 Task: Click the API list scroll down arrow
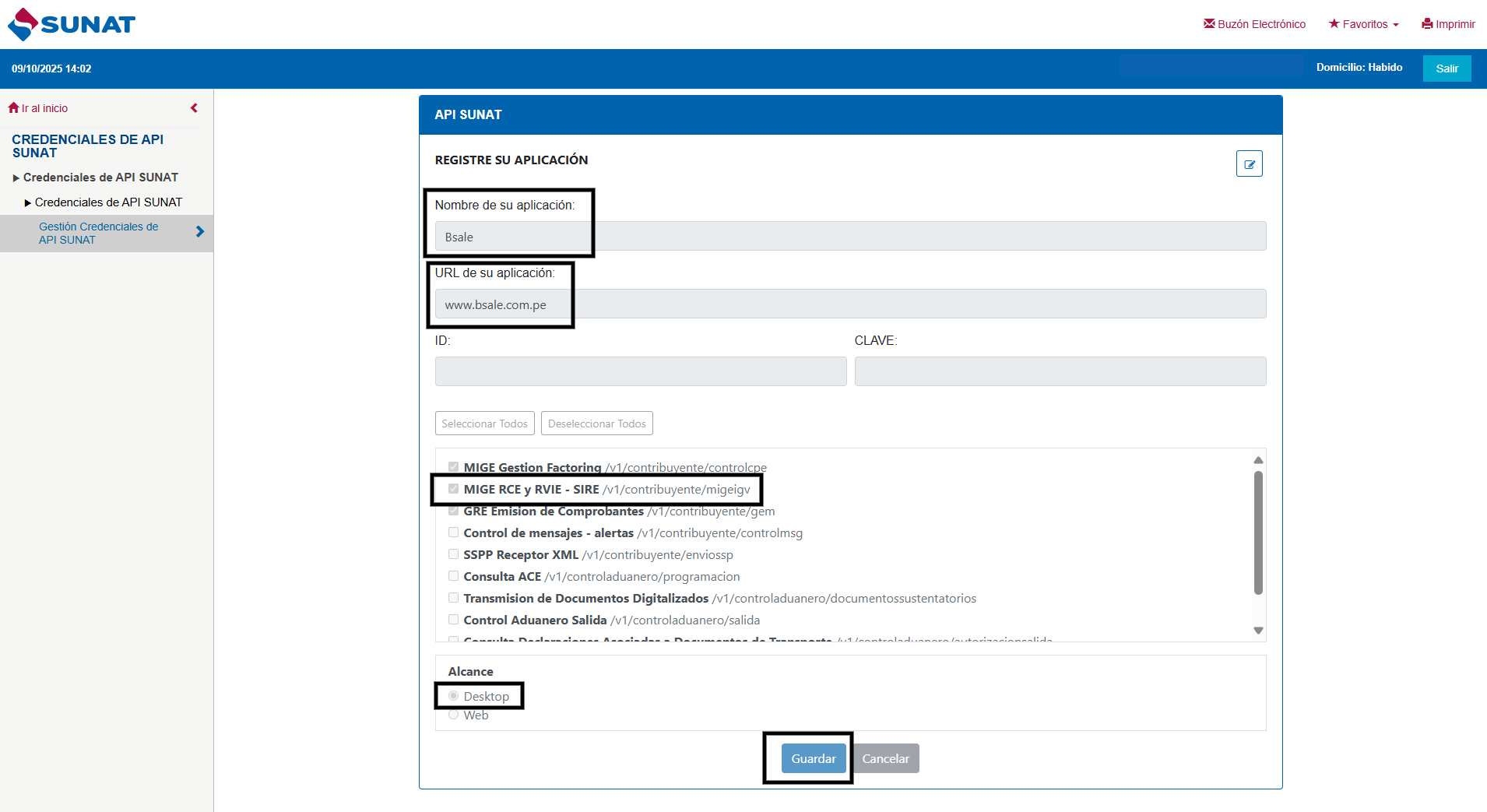click(x=1258, y=631)
